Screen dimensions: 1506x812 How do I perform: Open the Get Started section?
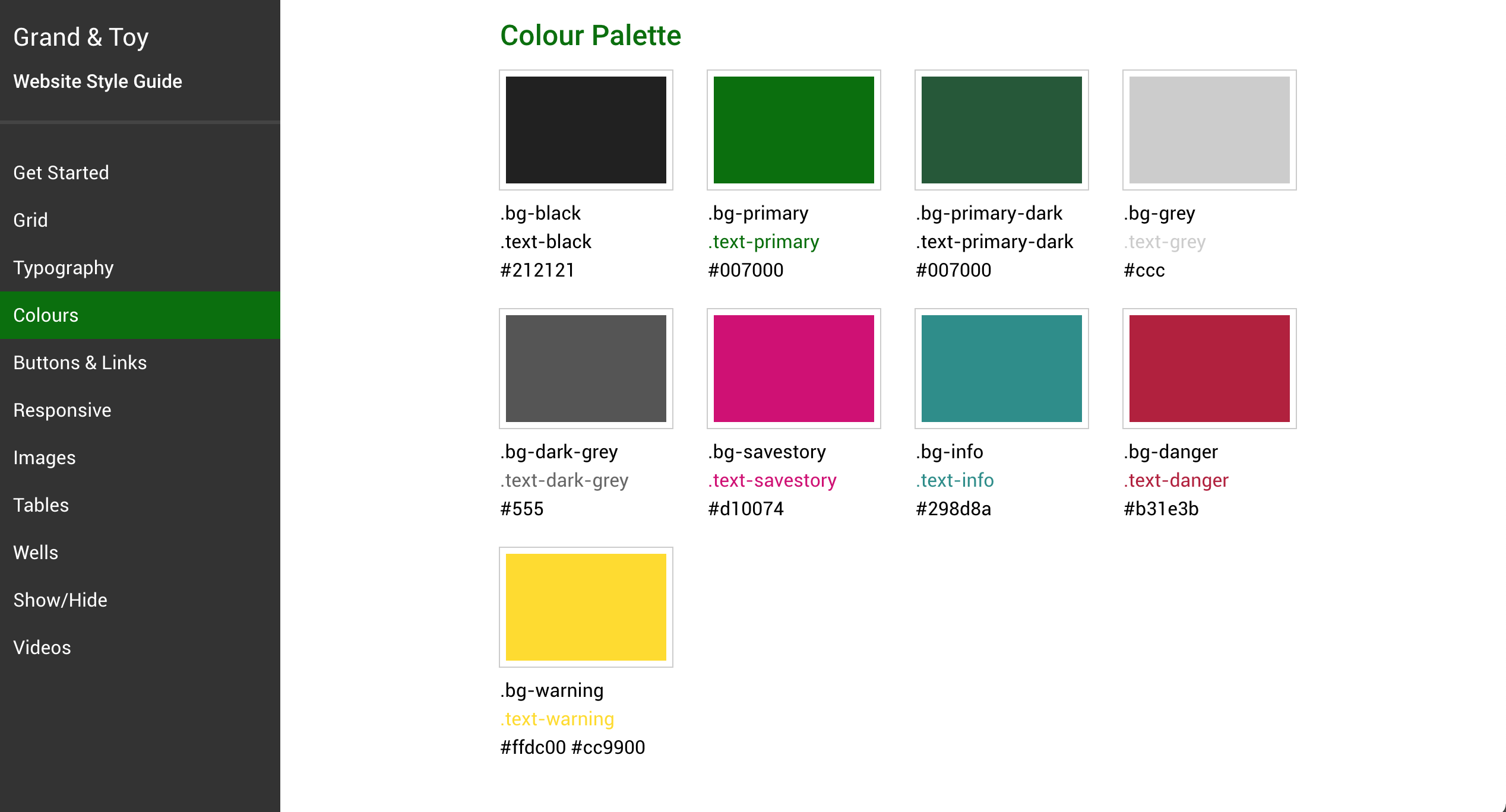coord(61,173)
